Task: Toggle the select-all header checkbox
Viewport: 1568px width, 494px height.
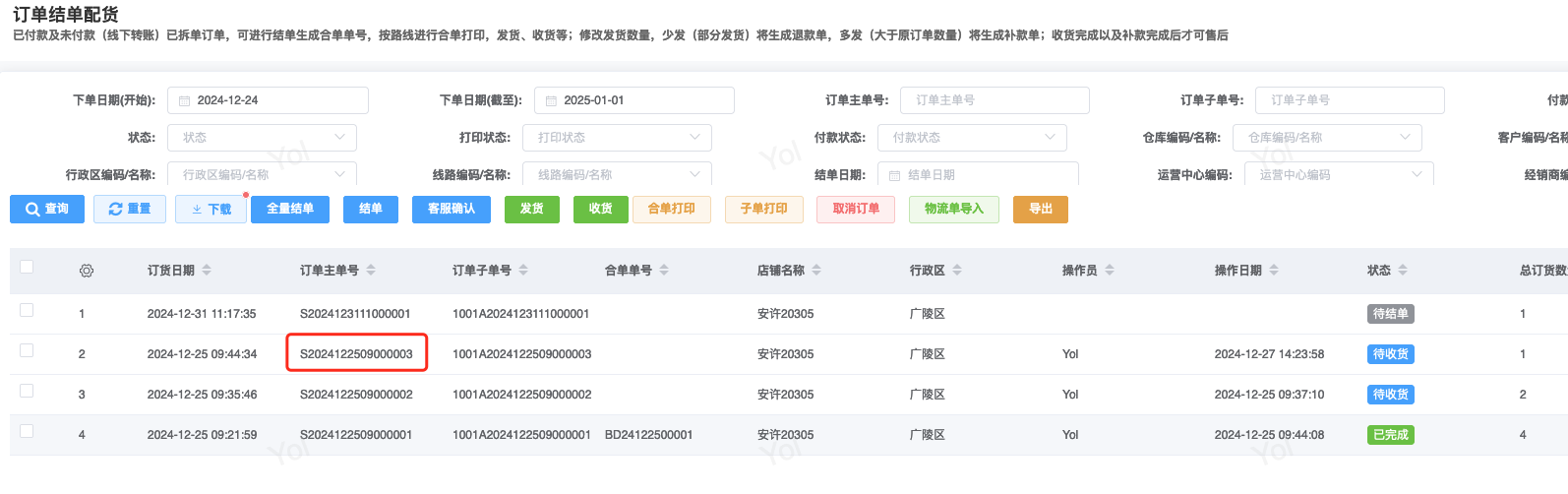Action: point(27,267)
